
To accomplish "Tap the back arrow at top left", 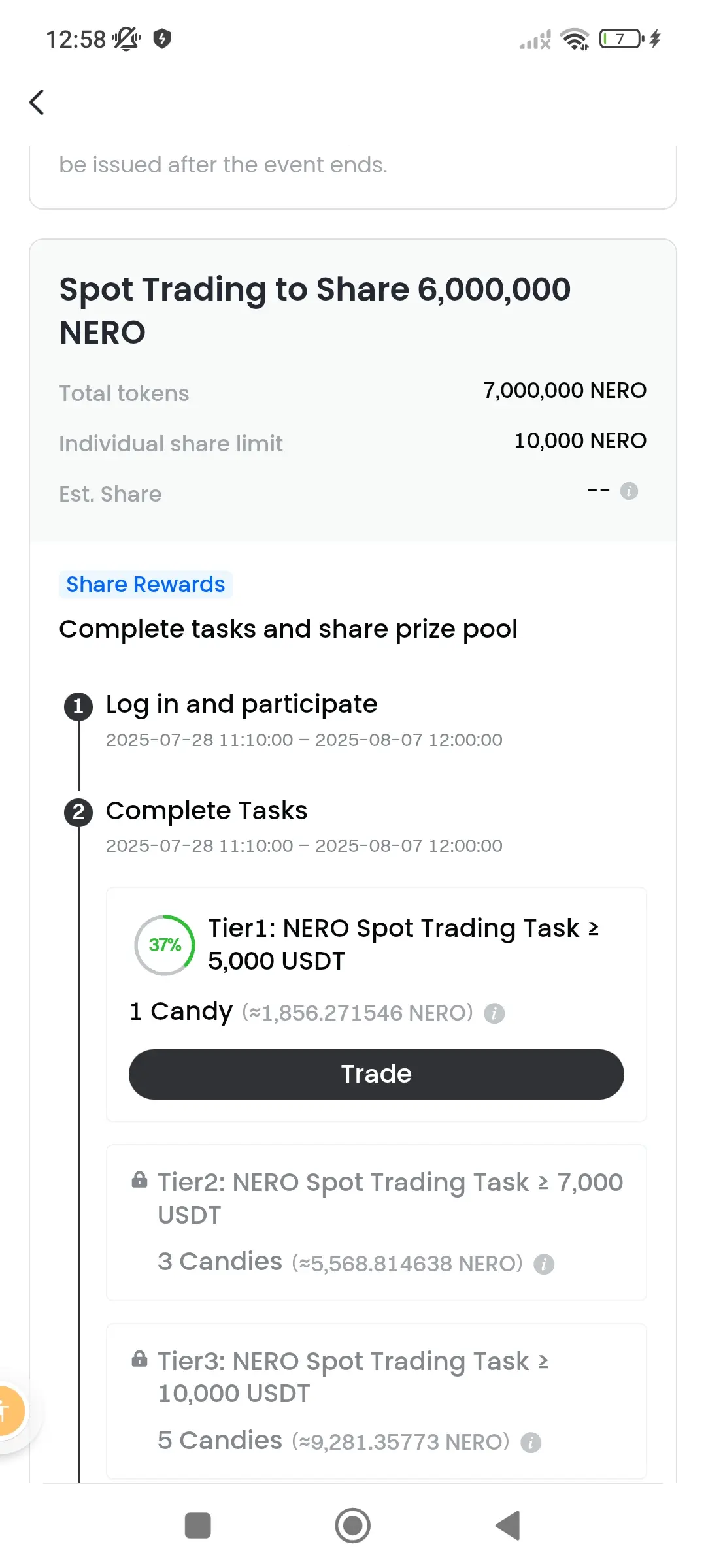I will click(x=37, y=102).
